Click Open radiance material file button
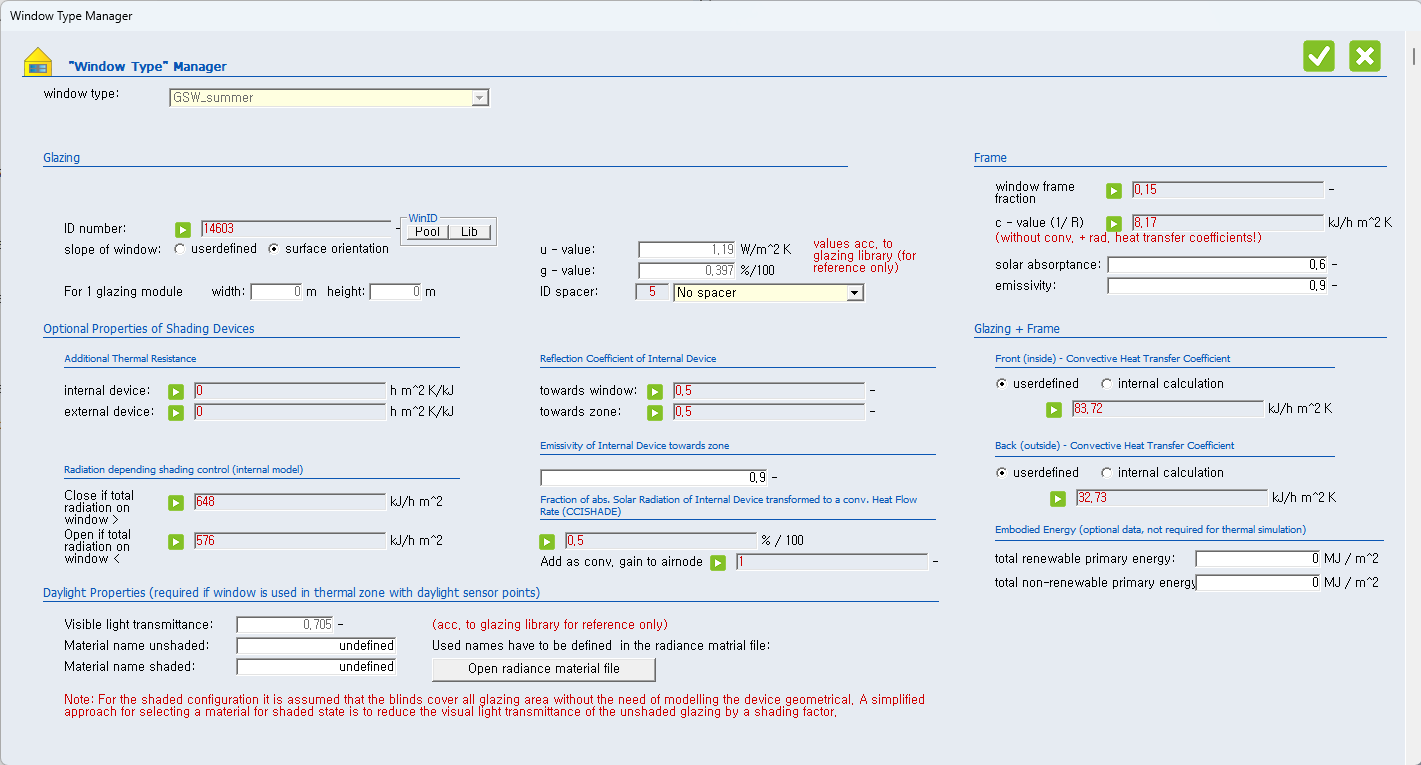Viewport: 1421px width, 765px height. click(543, 669)
